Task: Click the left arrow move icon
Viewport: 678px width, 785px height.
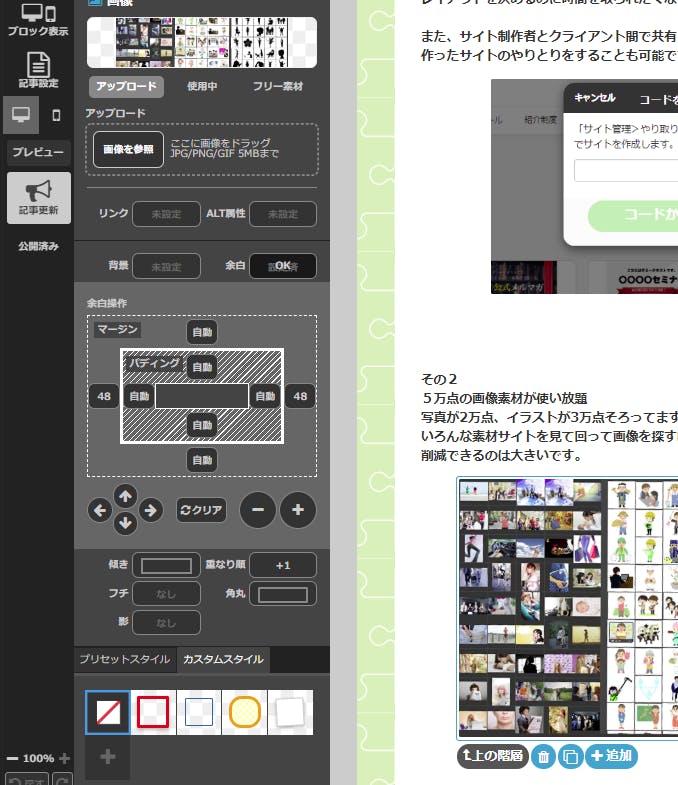Action: [x=100, y=511]
